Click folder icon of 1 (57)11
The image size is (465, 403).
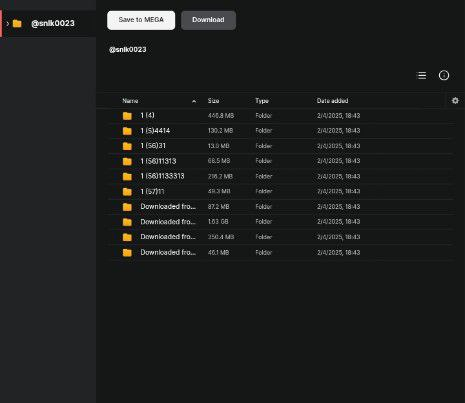coord(127,192)
